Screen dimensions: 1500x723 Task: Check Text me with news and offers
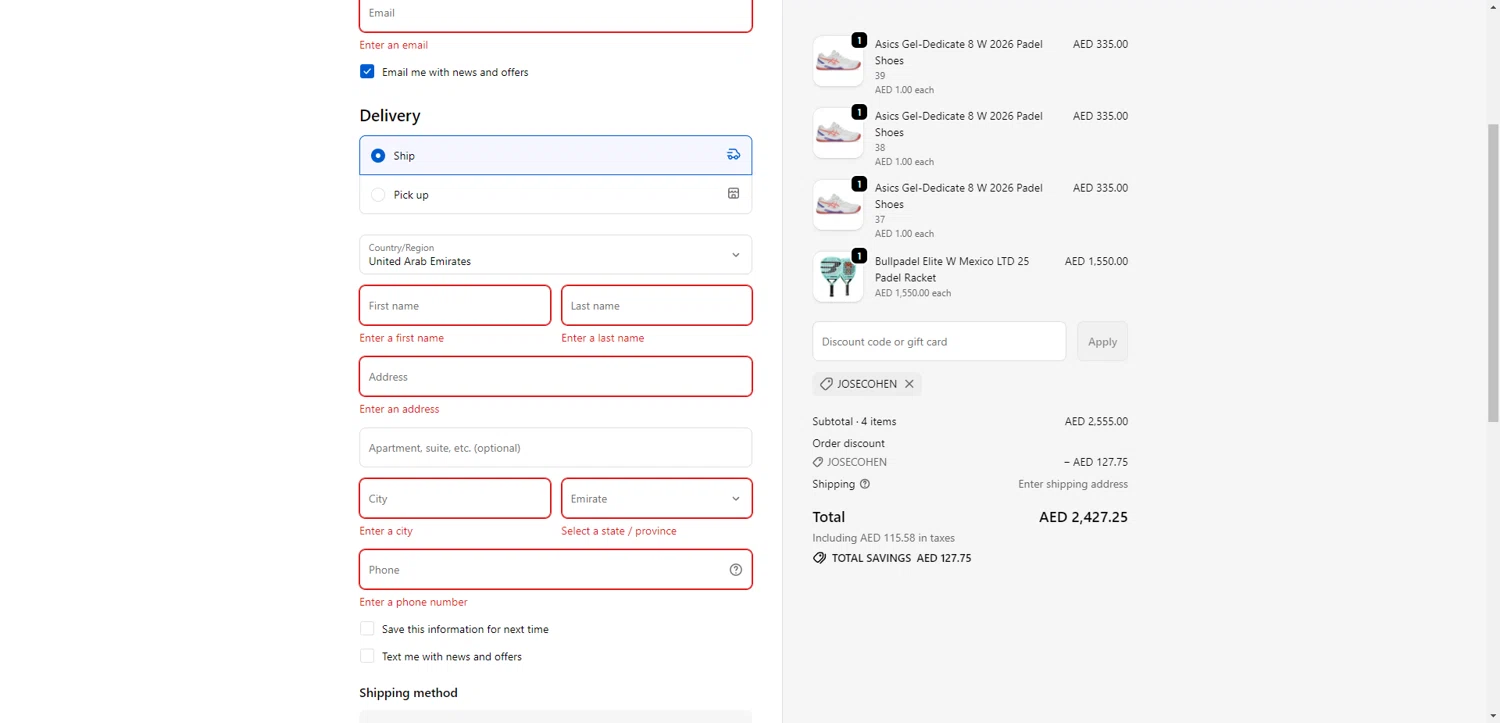coord(367,656)
